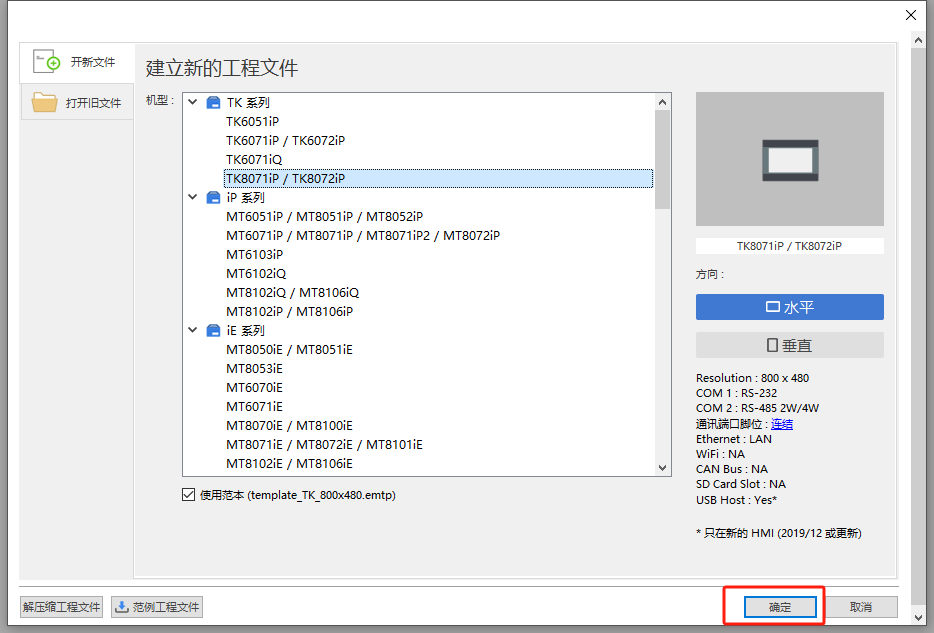The width and height of the screenshot is (934, 633).
Task: Select 垂直 vertical orientation
Action: (789, 345)
